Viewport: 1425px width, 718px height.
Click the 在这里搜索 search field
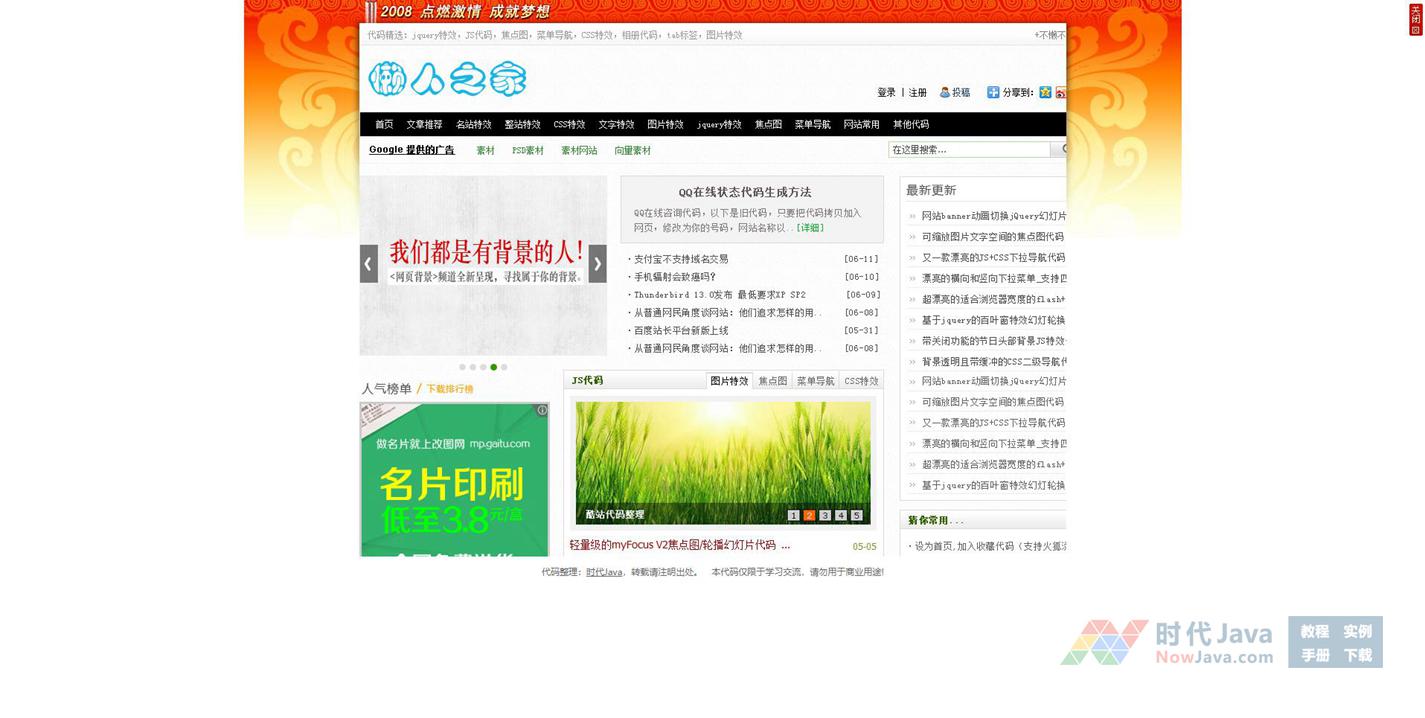click(968, 150)
